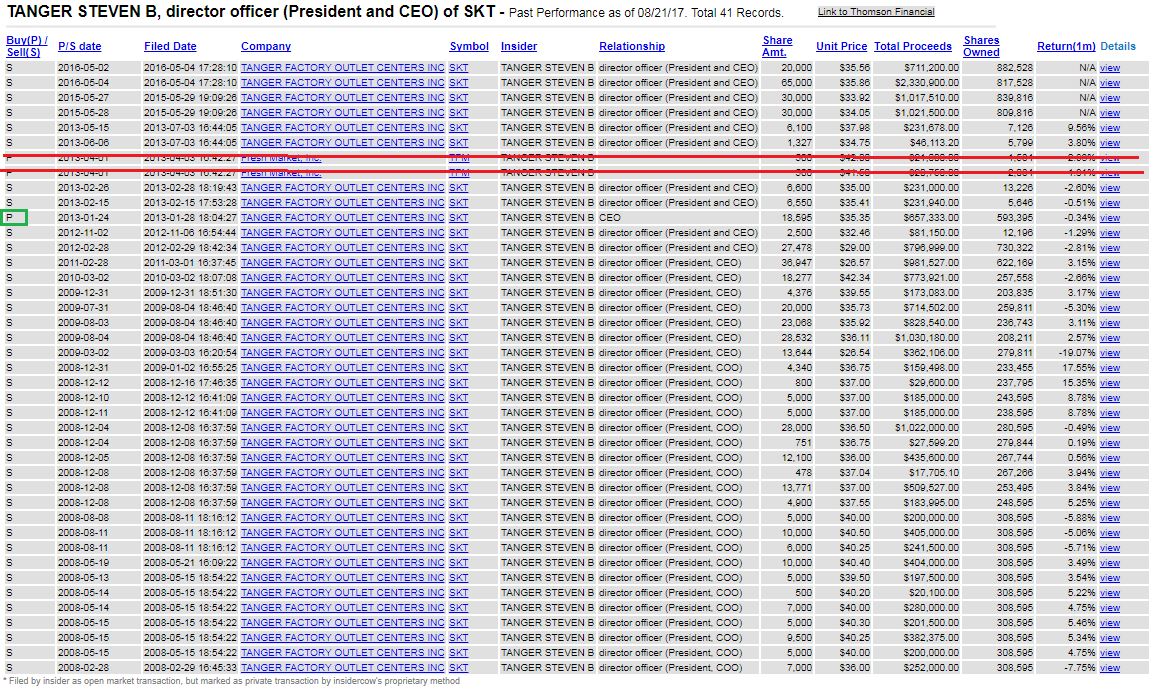Click the Company column header
Image resolution: width=1173 pixels, height=694 pixels.
pos(266,46)
